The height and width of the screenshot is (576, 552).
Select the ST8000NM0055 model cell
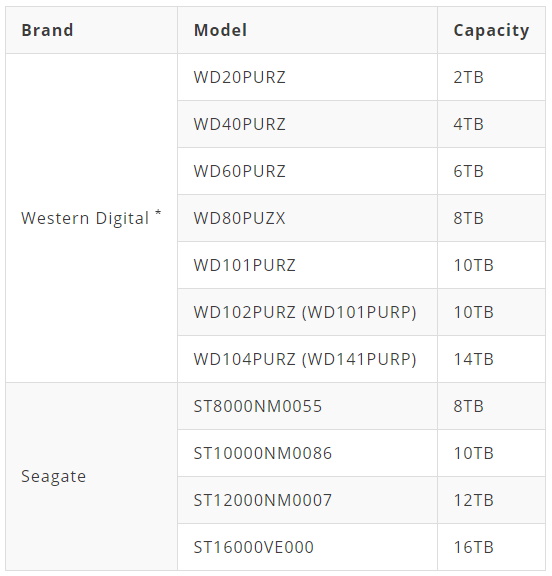coord(307,406)
